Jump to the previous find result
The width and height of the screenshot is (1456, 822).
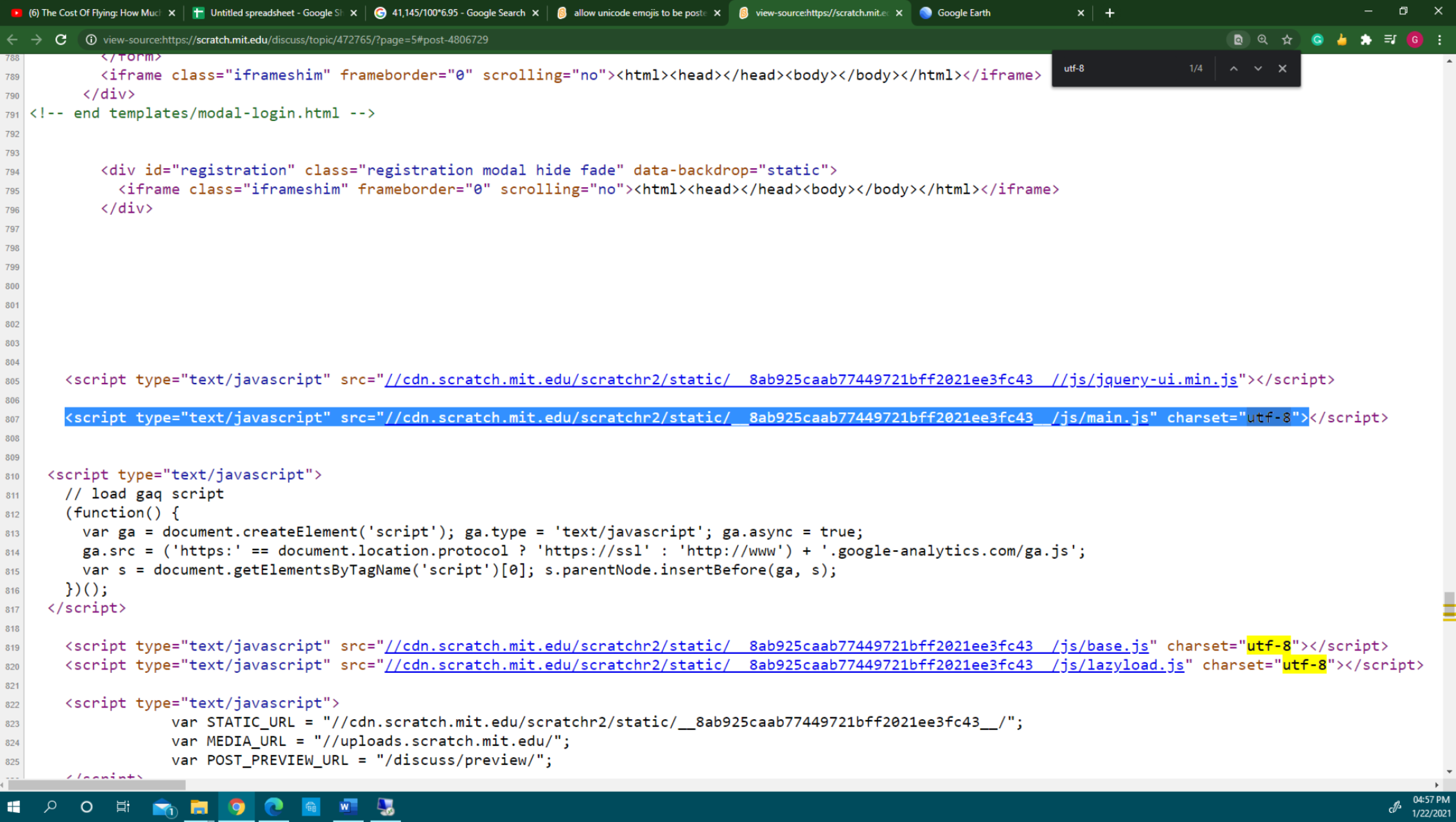1233,68
